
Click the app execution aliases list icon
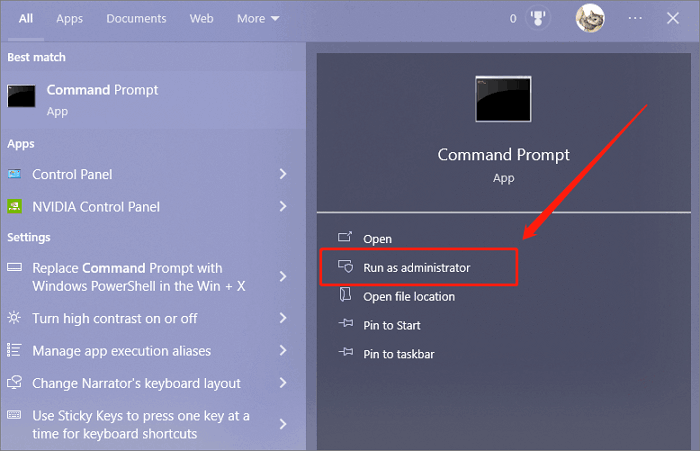(14, 350)
